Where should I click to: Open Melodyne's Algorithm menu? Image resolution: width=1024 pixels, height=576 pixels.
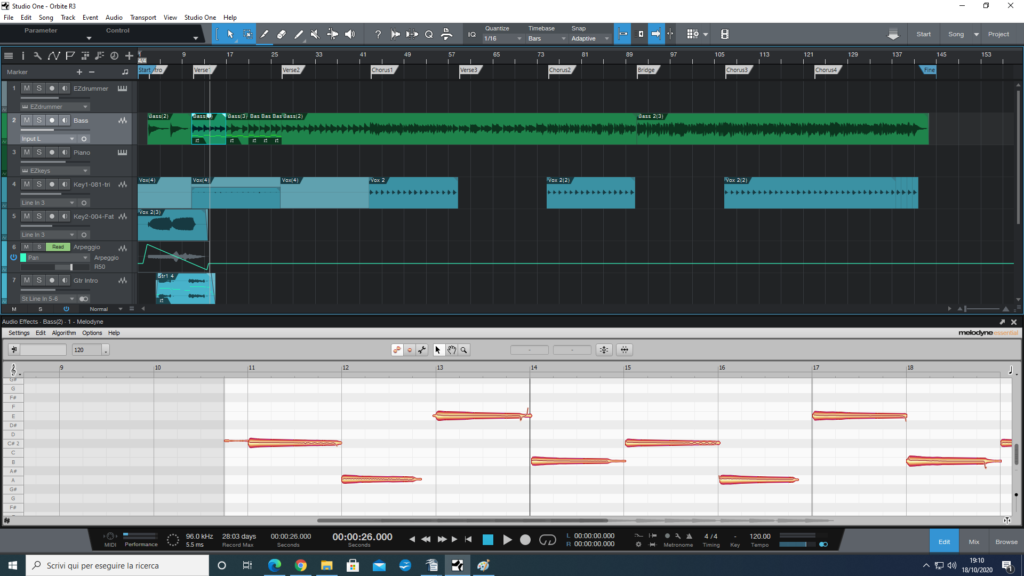point(63,333)
